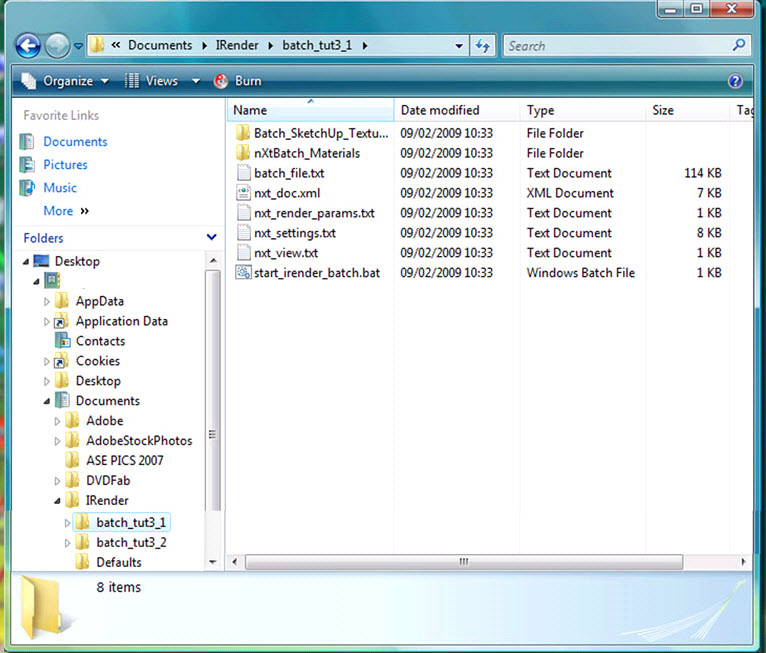
Task: Click the blue Help question mark icon
Action: [x=735, y=81]
